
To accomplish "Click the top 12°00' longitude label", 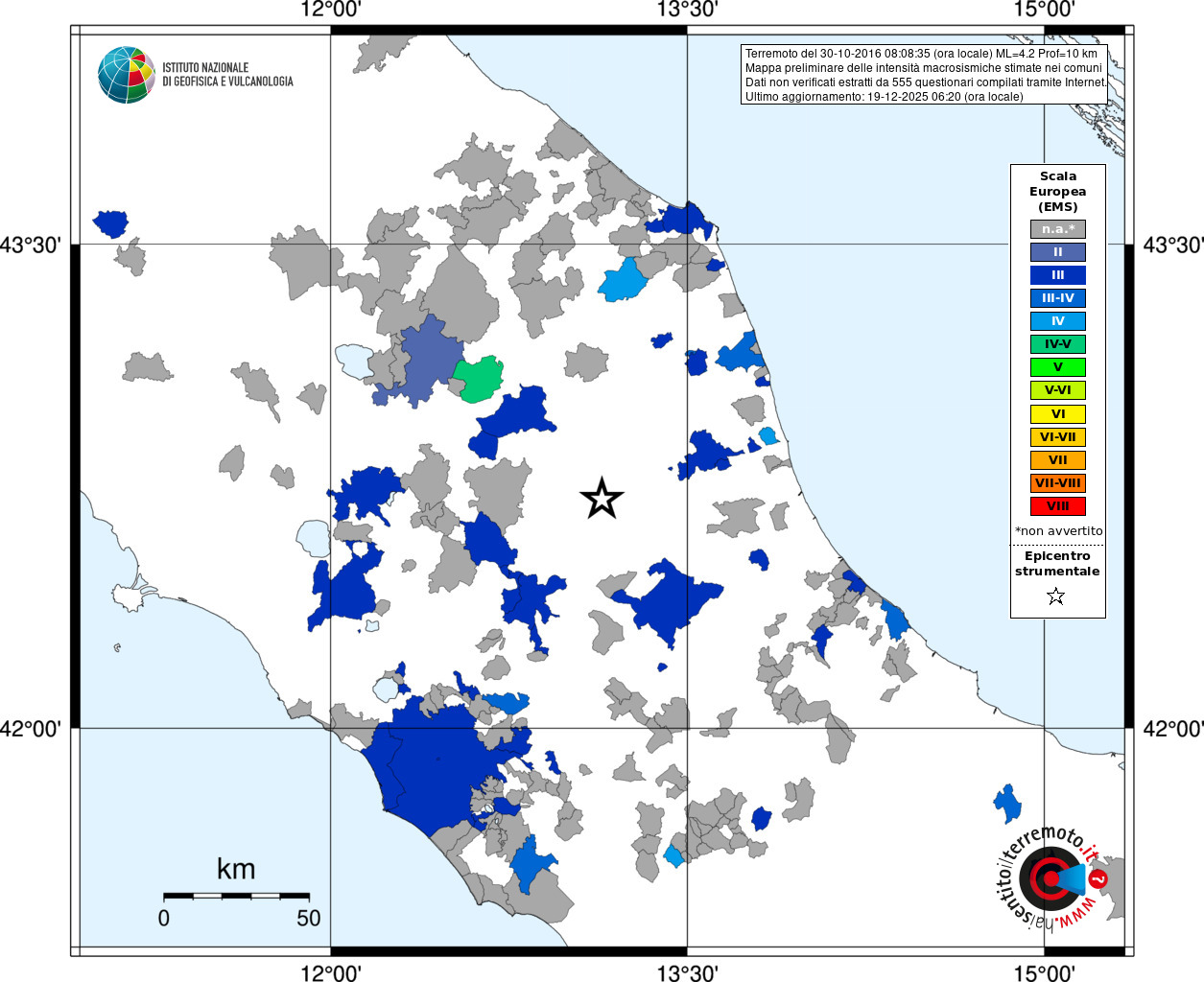I will tap(331, 10).
